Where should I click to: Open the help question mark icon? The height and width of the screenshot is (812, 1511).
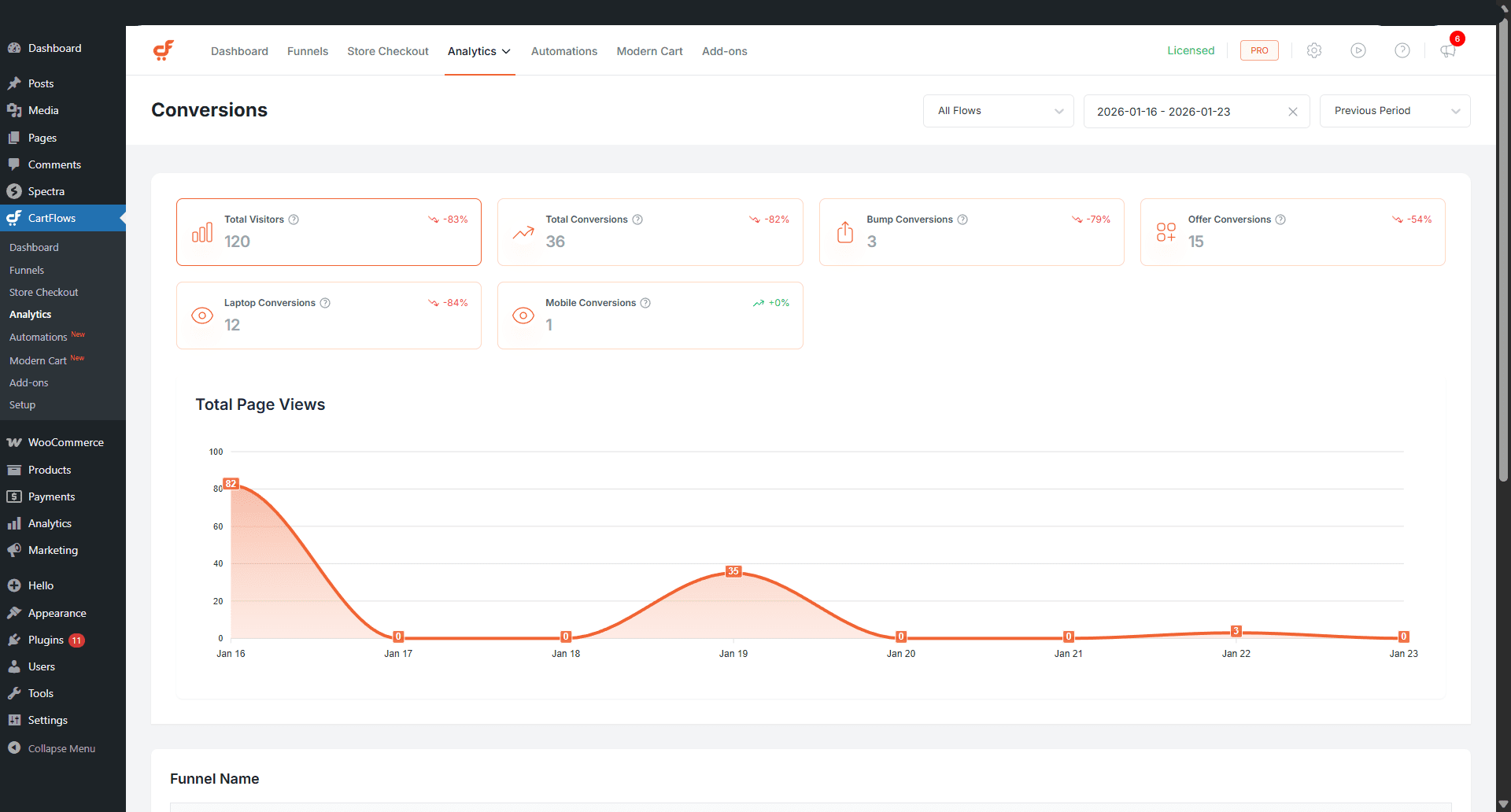(1403, 50)
